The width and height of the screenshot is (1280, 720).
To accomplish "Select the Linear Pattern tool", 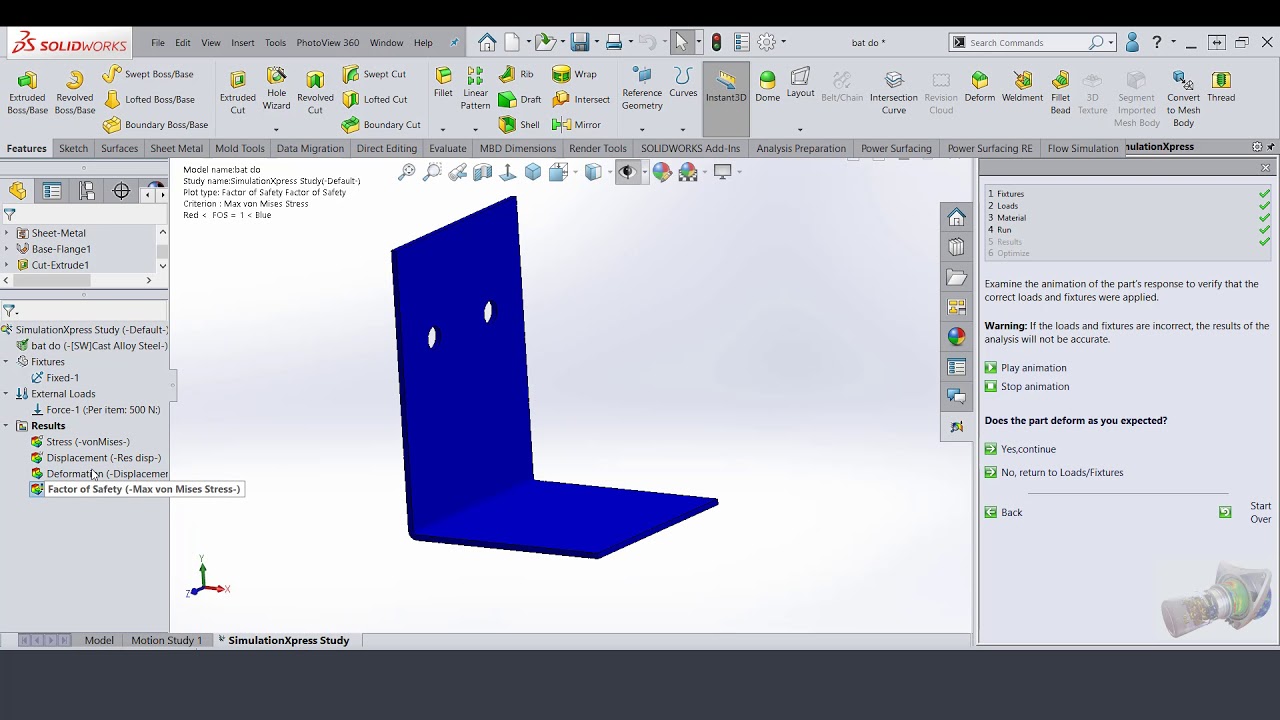I will (475, 88).
